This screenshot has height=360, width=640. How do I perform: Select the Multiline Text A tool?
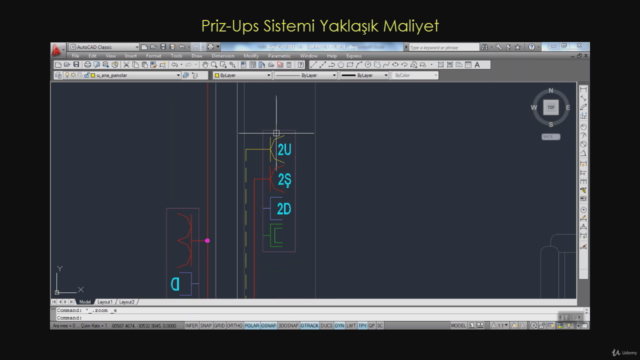477,65
